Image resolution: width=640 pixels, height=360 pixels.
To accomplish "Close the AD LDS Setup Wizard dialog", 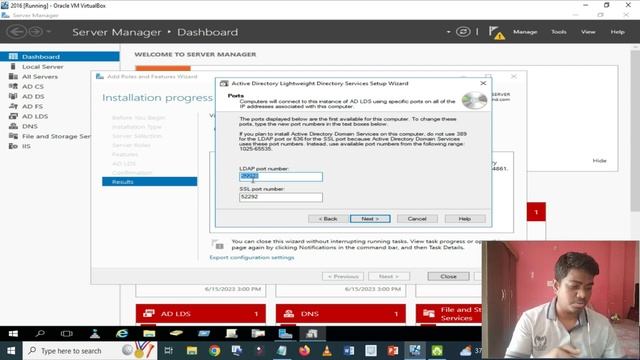I will 483,83.
